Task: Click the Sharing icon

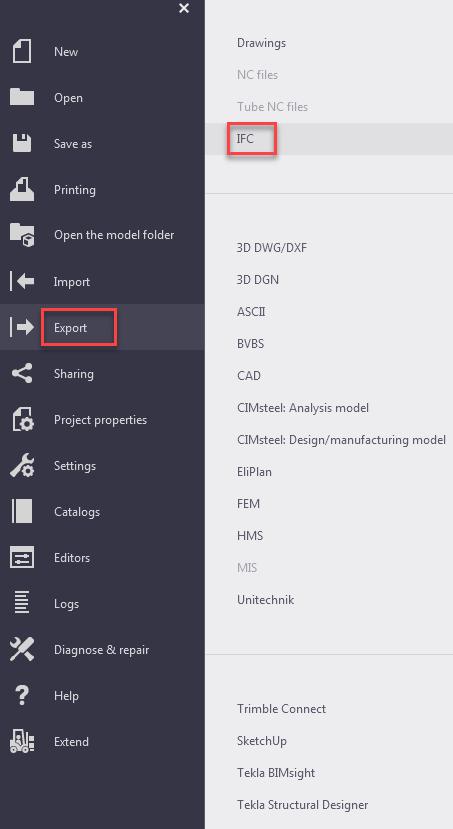Action: pyautogui.click(x=22, y=373)
